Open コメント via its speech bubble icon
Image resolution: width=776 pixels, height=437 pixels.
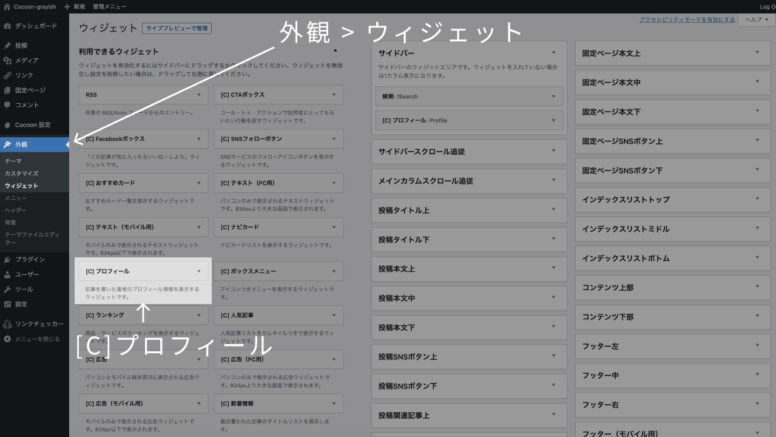(x=8, y=104)
